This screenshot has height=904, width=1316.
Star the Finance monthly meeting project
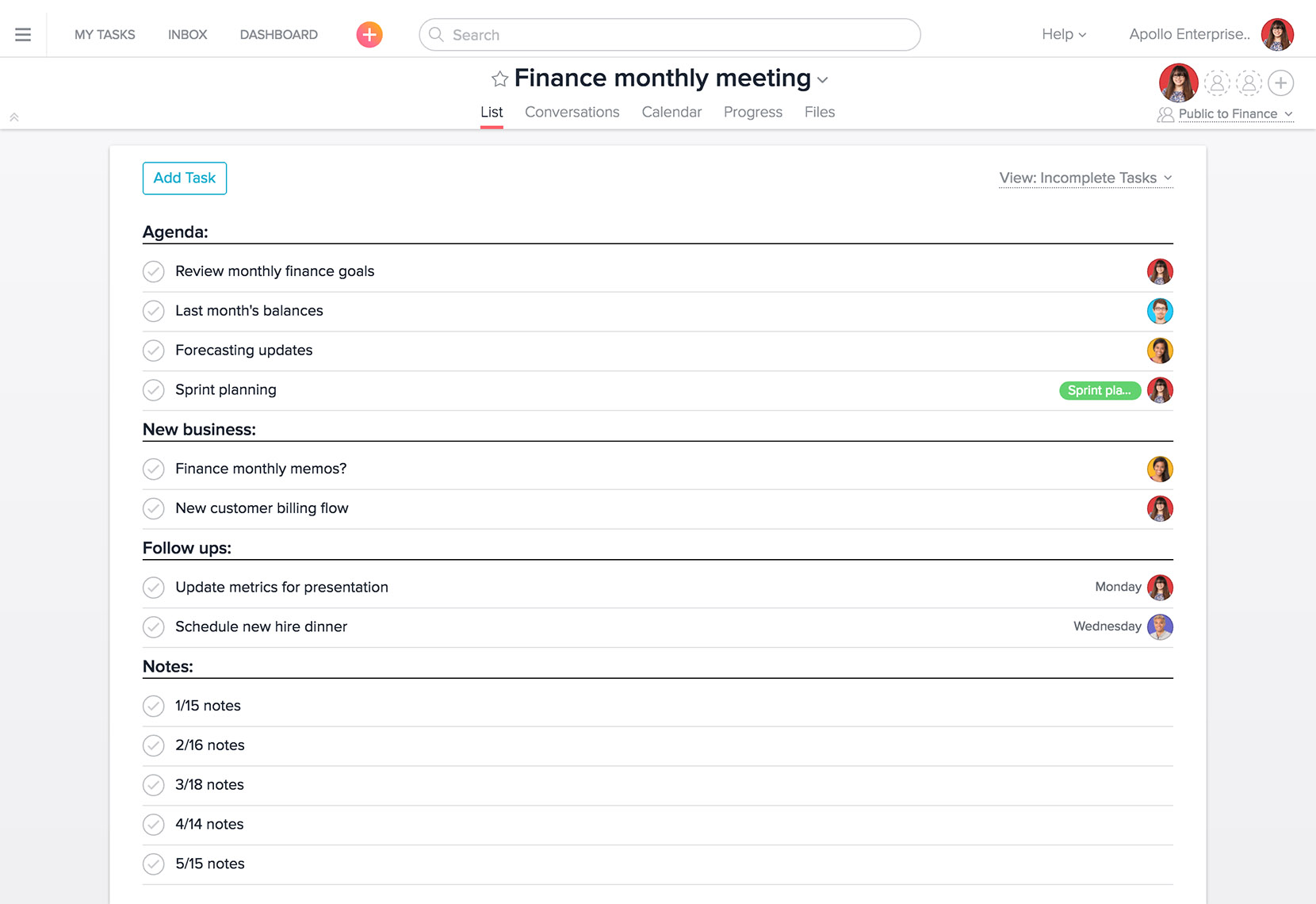point(498,79)
